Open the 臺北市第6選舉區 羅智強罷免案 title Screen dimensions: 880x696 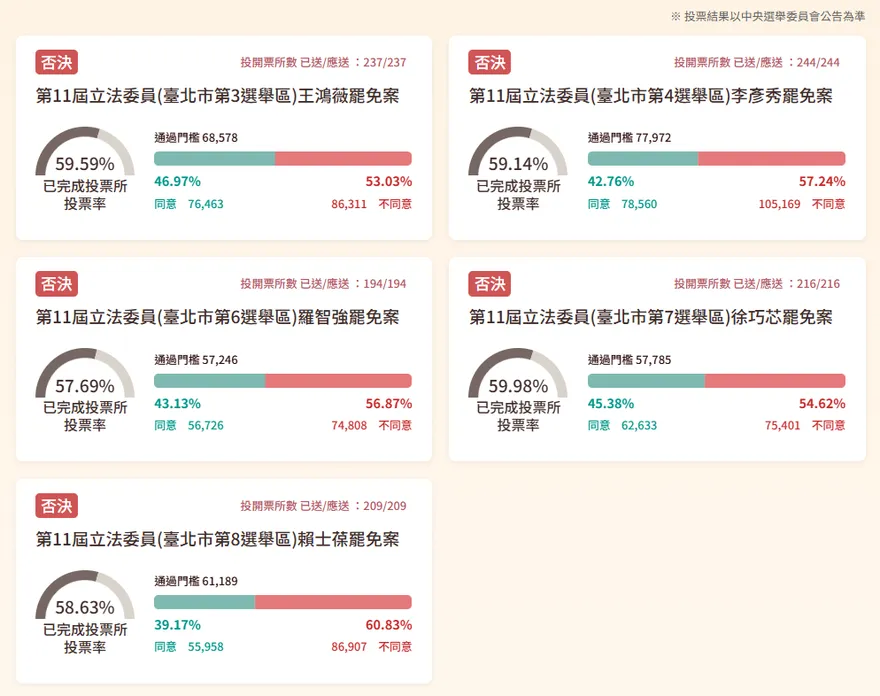click(217, 317)
